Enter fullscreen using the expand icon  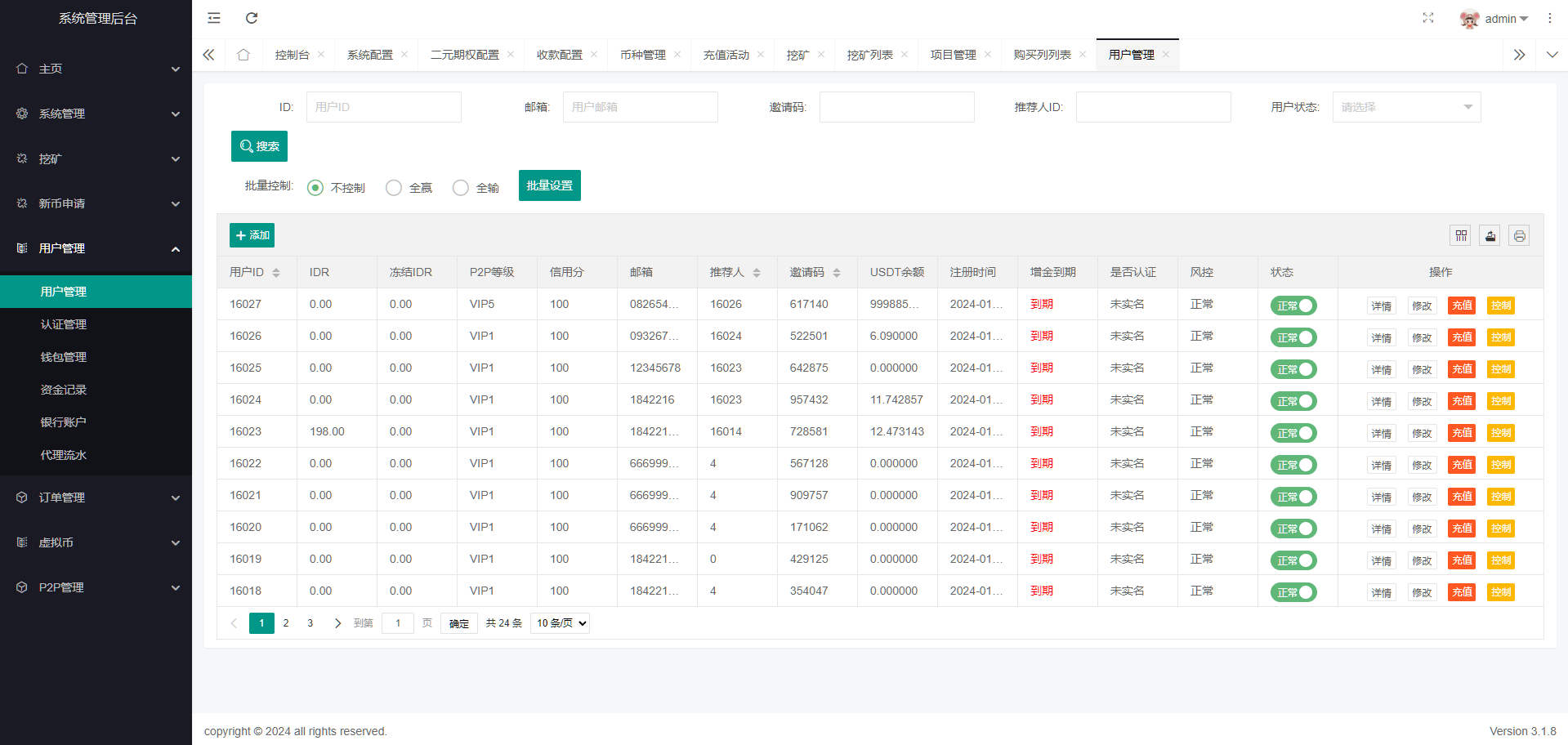pyautogui.click(x=1427, y=18)
